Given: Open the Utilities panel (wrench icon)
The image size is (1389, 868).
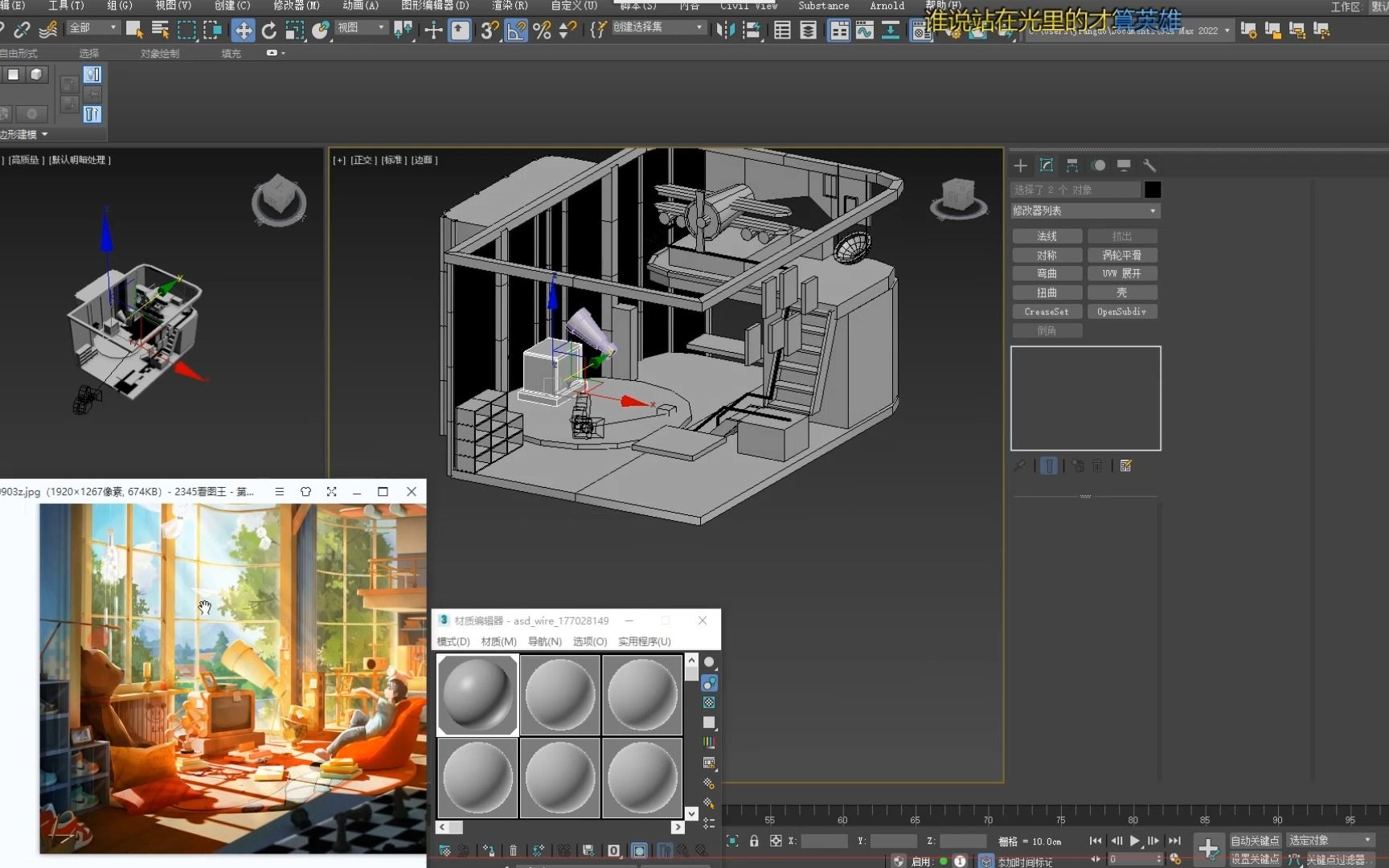Looking at the screenshot, I should (x=1149, y=166).
